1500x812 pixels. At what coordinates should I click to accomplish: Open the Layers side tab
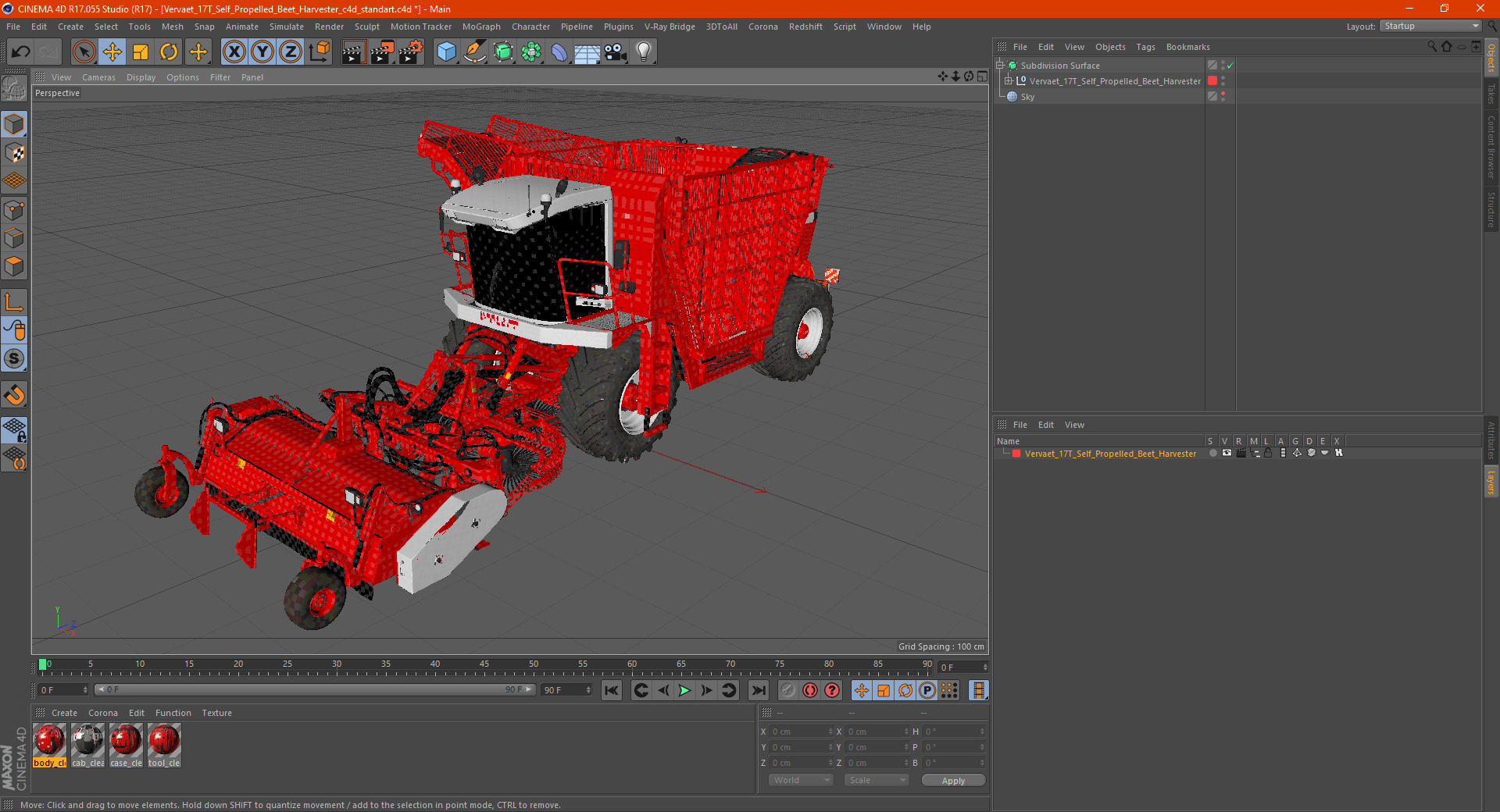click(1491, 483)
